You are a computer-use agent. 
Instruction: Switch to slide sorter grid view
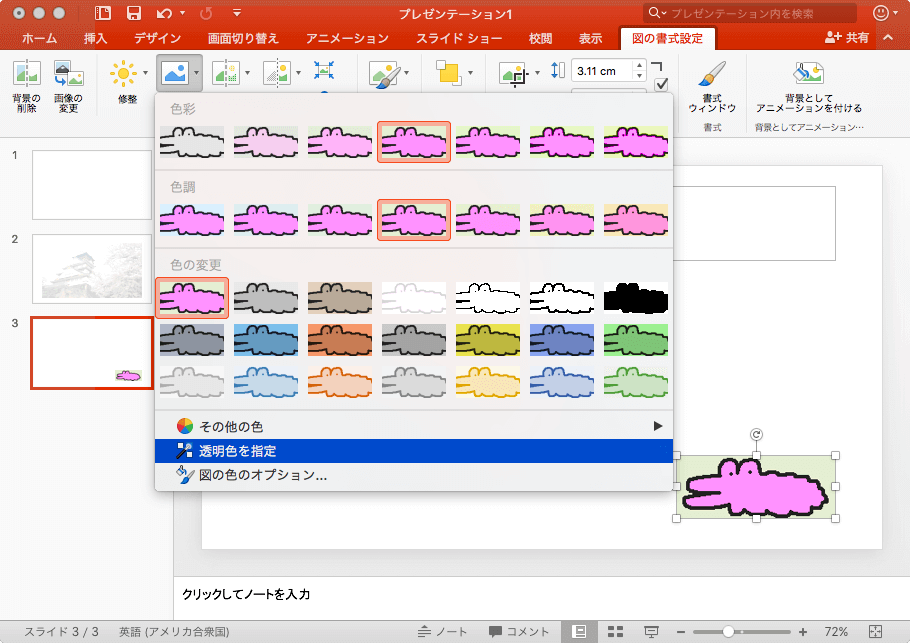click(615, 632)
